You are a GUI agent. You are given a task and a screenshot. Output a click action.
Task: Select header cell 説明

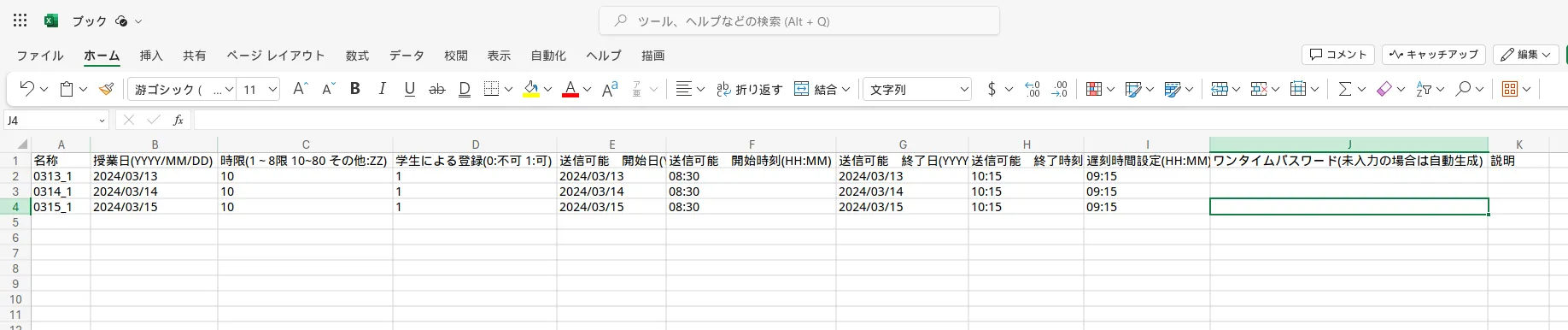[x=1518, y=161]
